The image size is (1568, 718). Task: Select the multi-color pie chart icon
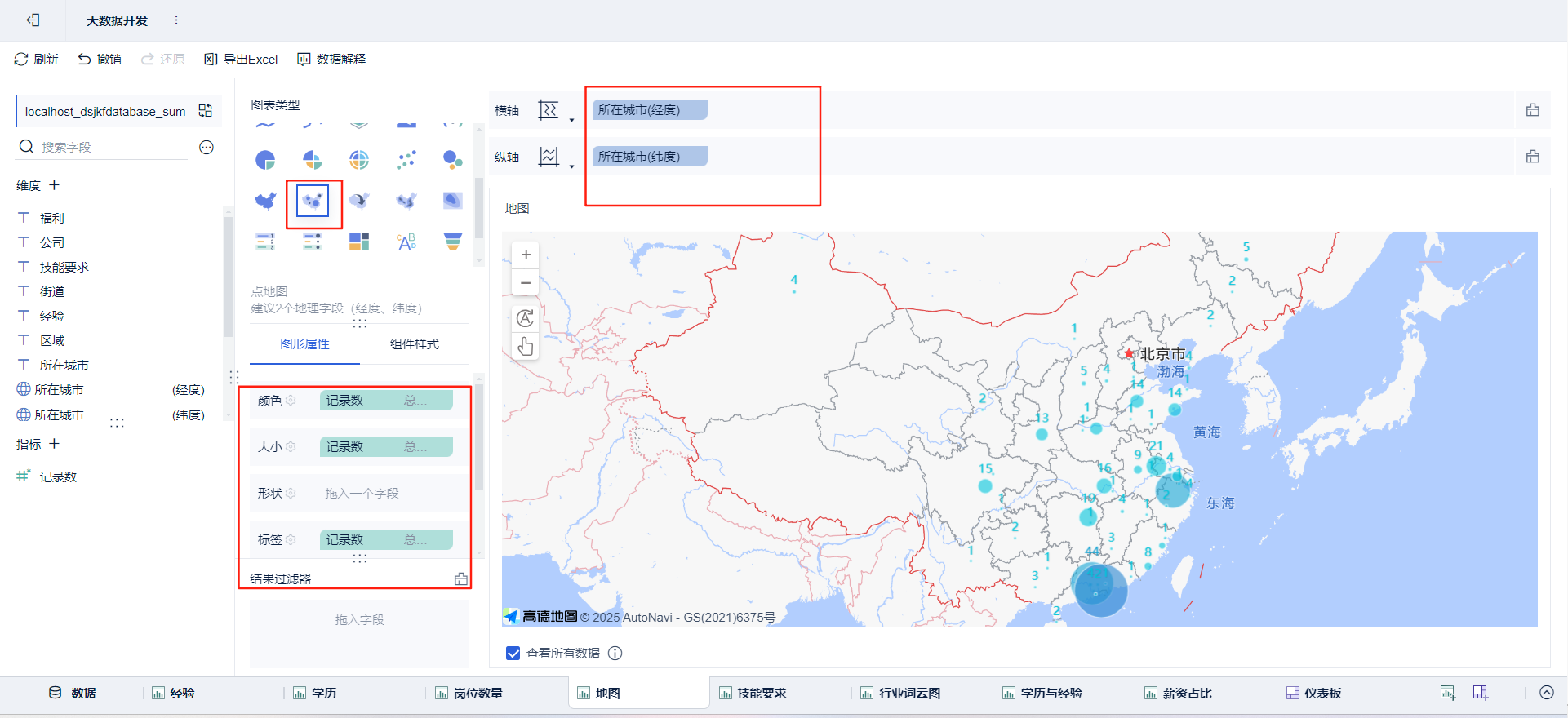click(x=313, y=160)
